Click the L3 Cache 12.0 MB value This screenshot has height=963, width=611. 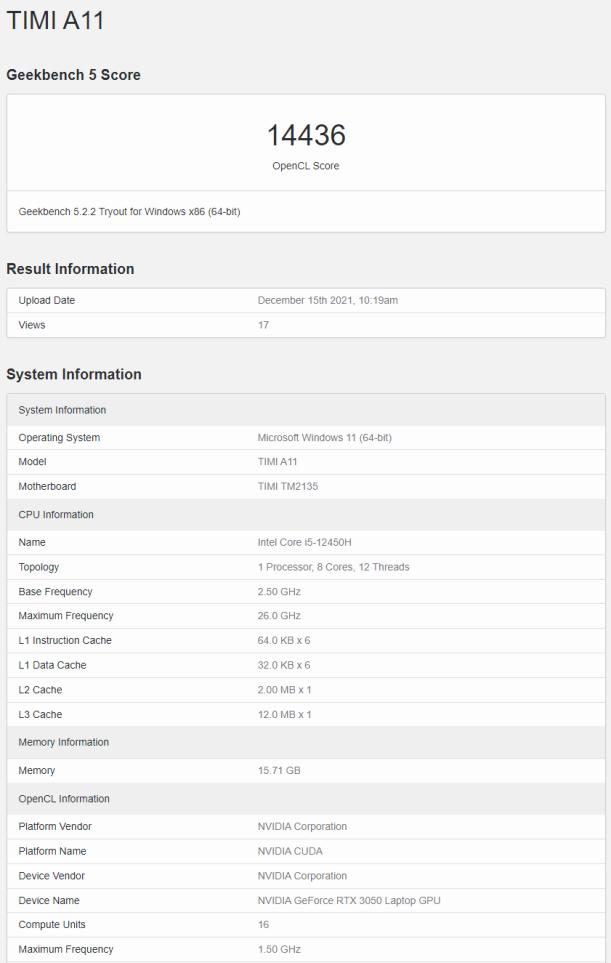[284, 714]
